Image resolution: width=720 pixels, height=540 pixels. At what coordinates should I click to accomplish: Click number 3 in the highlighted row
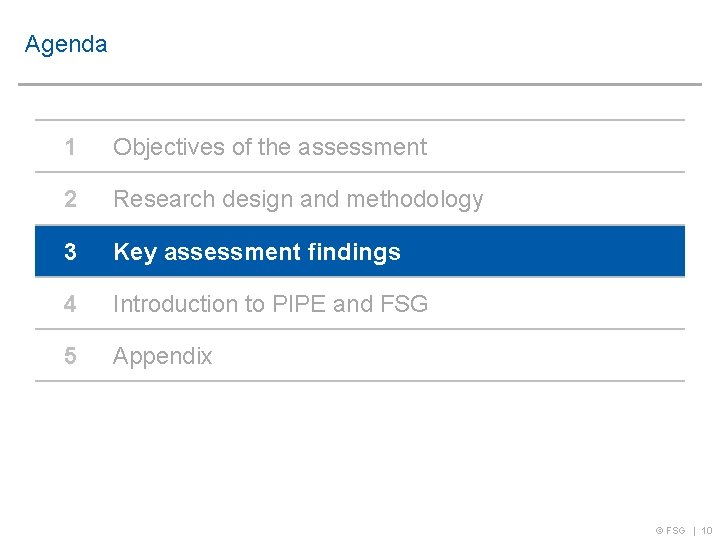click(69, 252)
